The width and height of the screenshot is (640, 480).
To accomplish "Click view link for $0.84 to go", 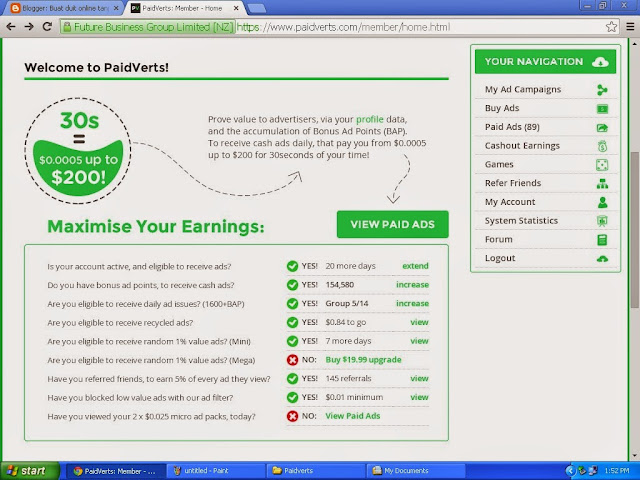I will (419, 322).
